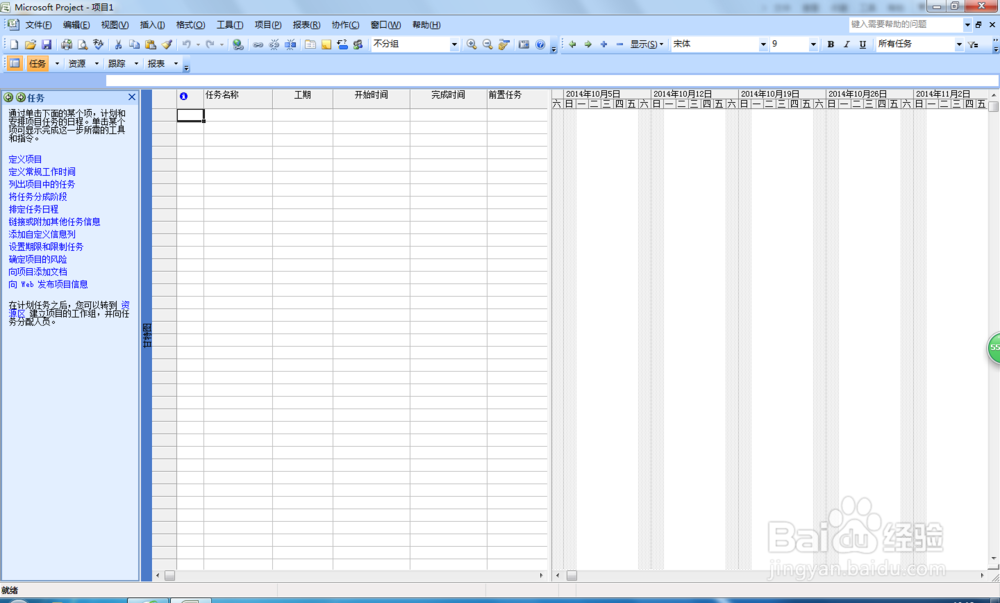Click the Hide Subtasks minus icon
The height and width of the screenshot is (603, 1000).
(619, 45)
